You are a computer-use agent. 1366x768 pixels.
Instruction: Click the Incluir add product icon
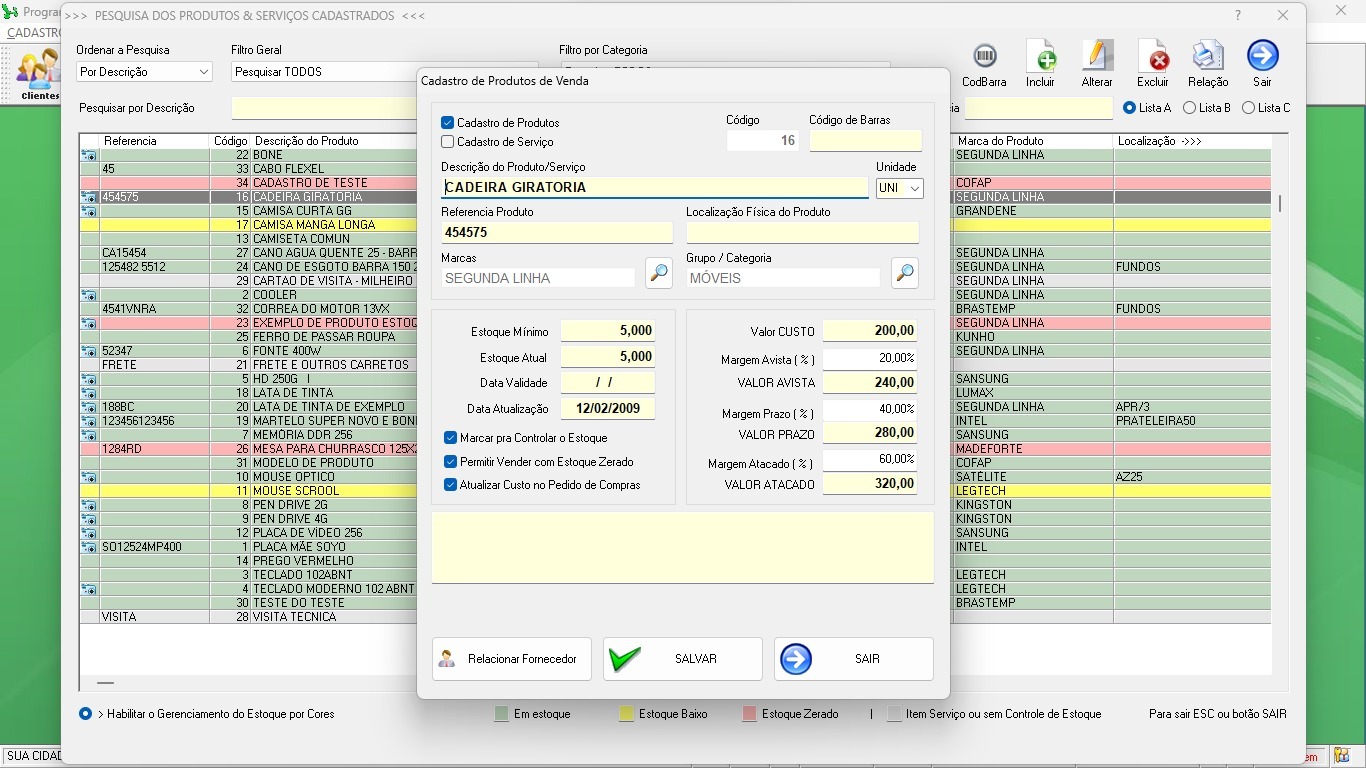tap(1040, 57)
